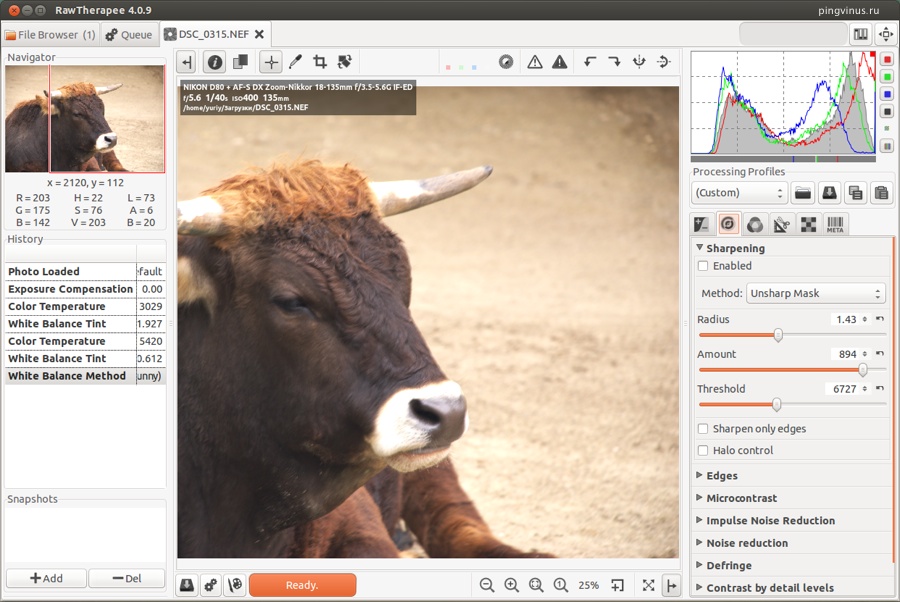Screen dimensions: 900x602
Task: Switch to the File Browser tab
Action: [50, 35]
